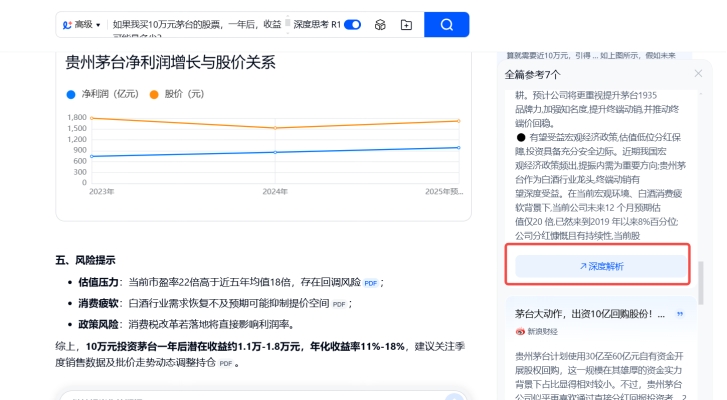727x400 pixels.
Task: Open PDF source badge after 动态调整持仓
Action: pos(225,364)
